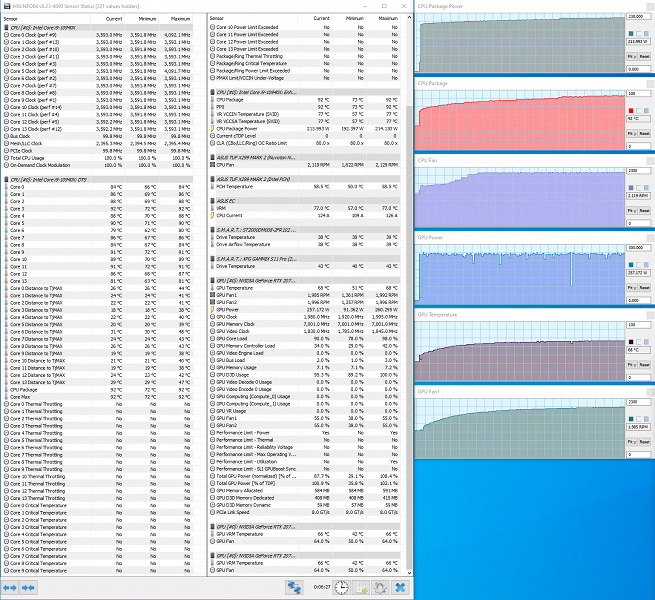The image size is (655, 600).
Task: Select the Total CPU Usage row
Action: 97,158
